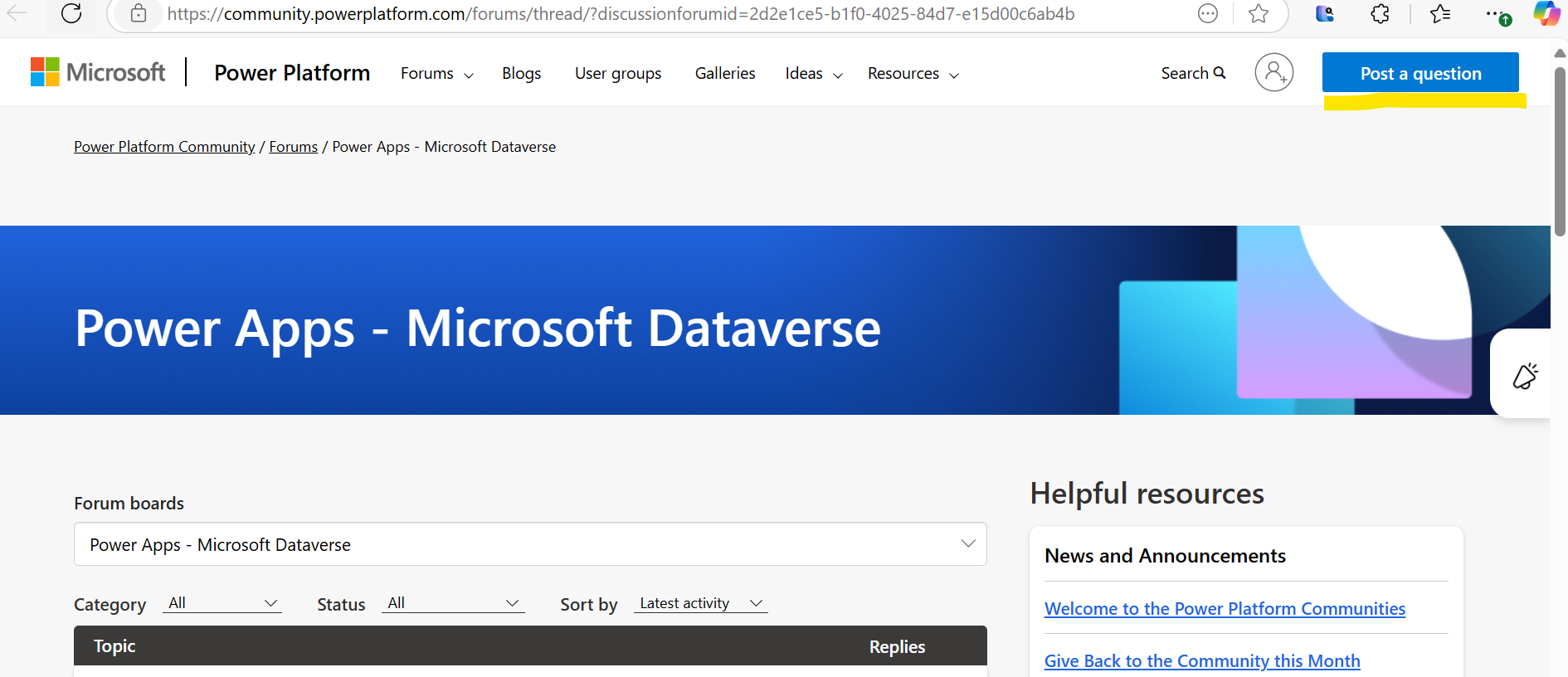Screen dimensions: 1568x677
Task: Open Welcome to the Power Platform Communities link
Action: pos(1225,609)
